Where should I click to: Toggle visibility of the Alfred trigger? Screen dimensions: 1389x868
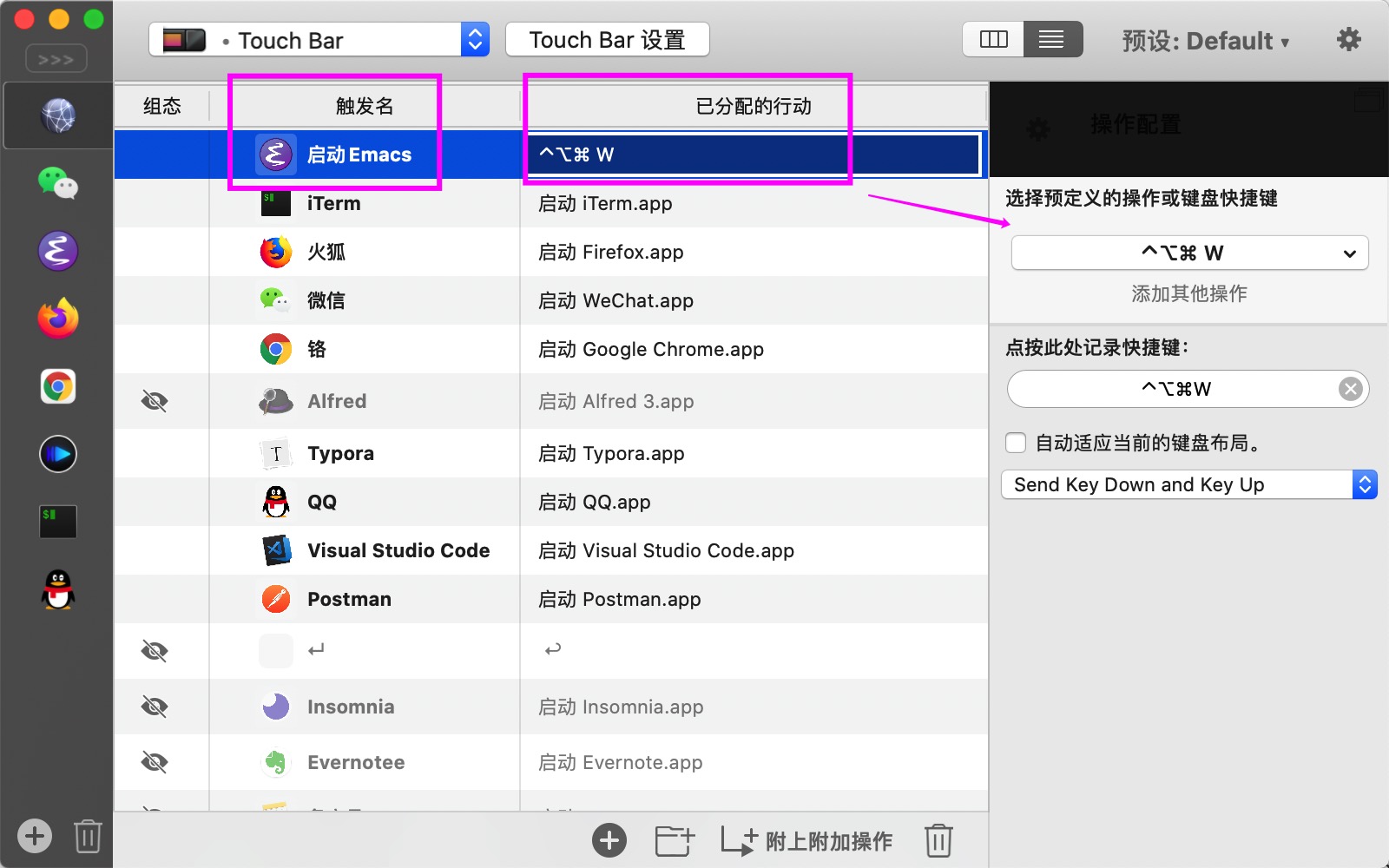coord(155,401)
